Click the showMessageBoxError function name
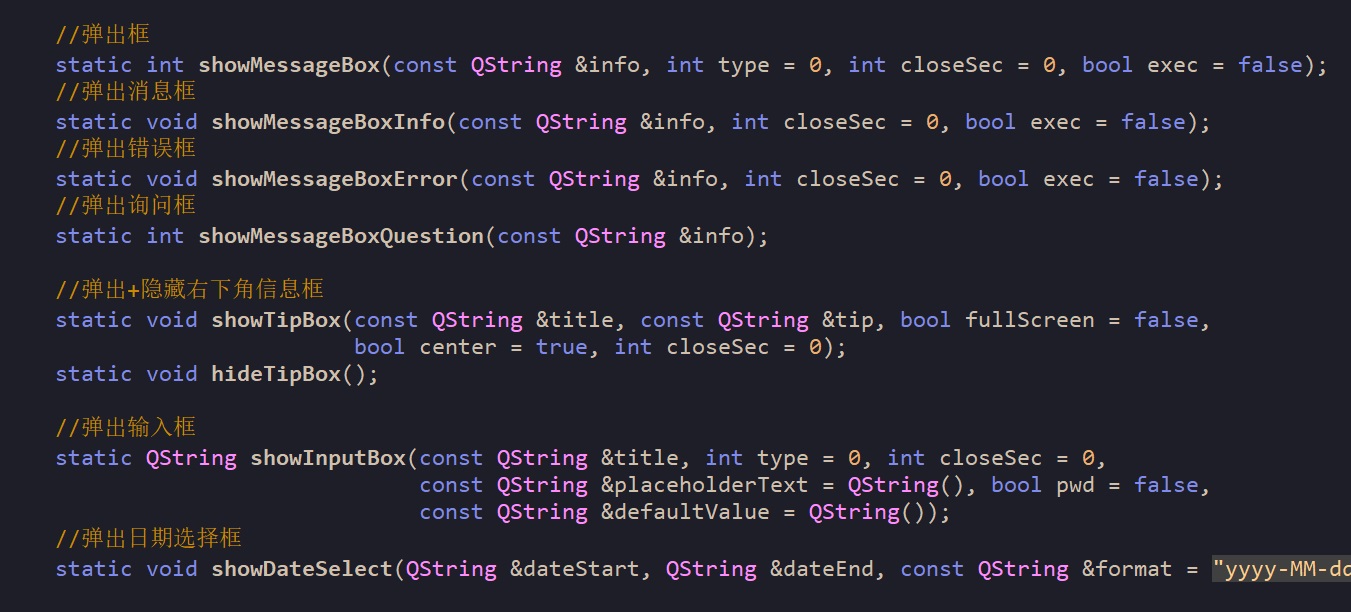Viewport: 1351px width, 612px height. click(334, 179)
